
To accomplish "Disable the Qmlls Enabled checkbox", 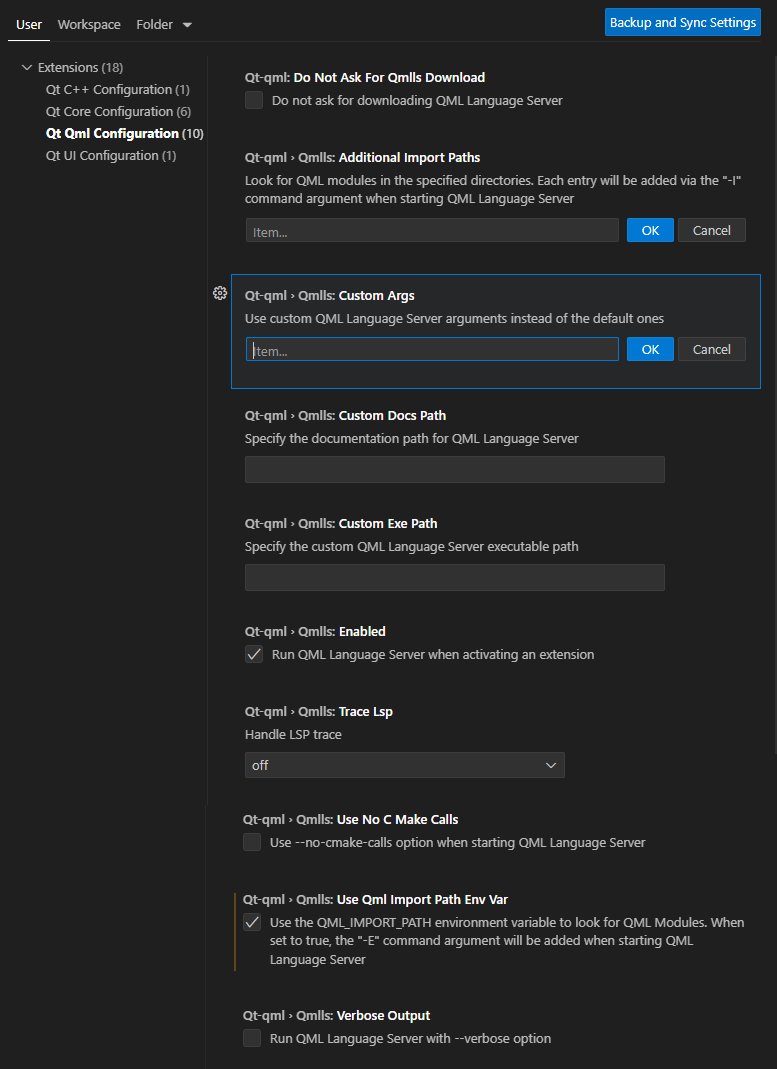I will point(253,654).
